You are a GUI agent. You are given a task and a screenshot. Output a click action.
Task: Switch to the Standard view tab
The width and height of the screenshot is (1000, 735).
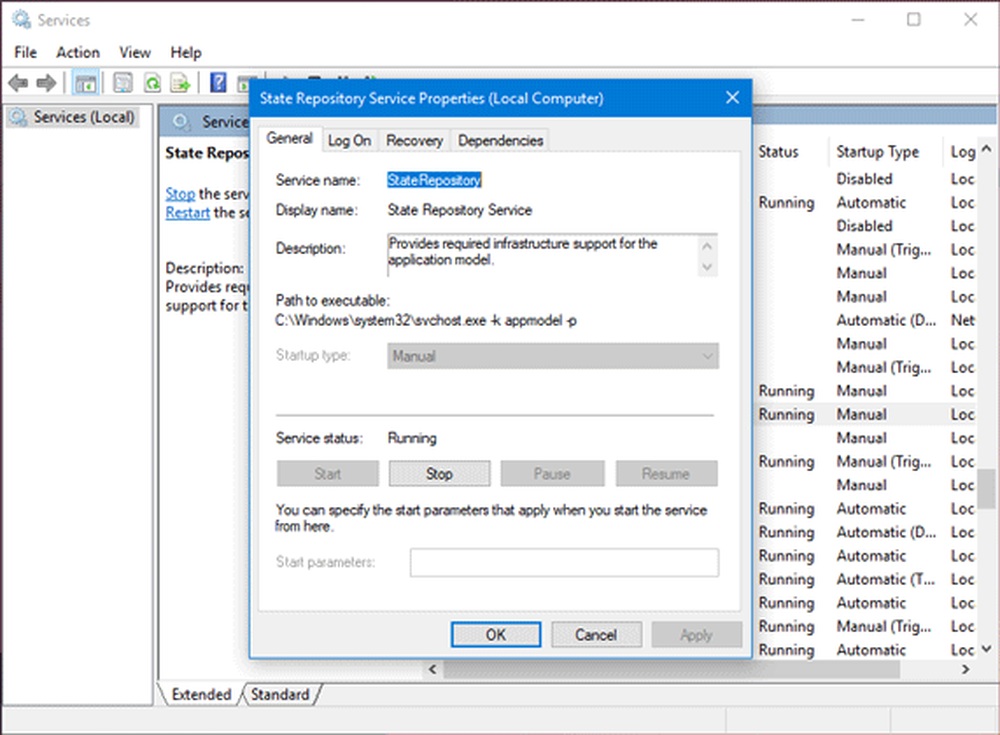click(x=280, y=694)
